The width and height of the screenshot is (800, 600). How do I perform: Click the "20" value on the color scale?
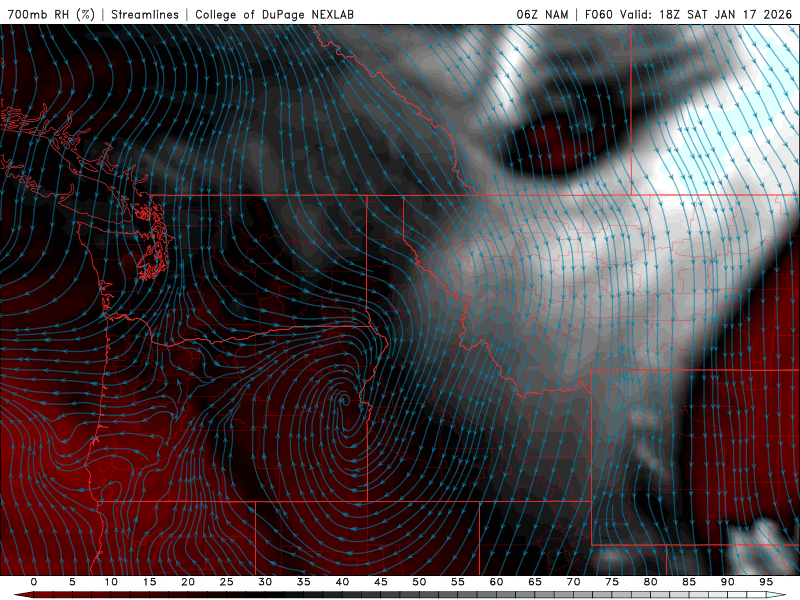[188, 582]
